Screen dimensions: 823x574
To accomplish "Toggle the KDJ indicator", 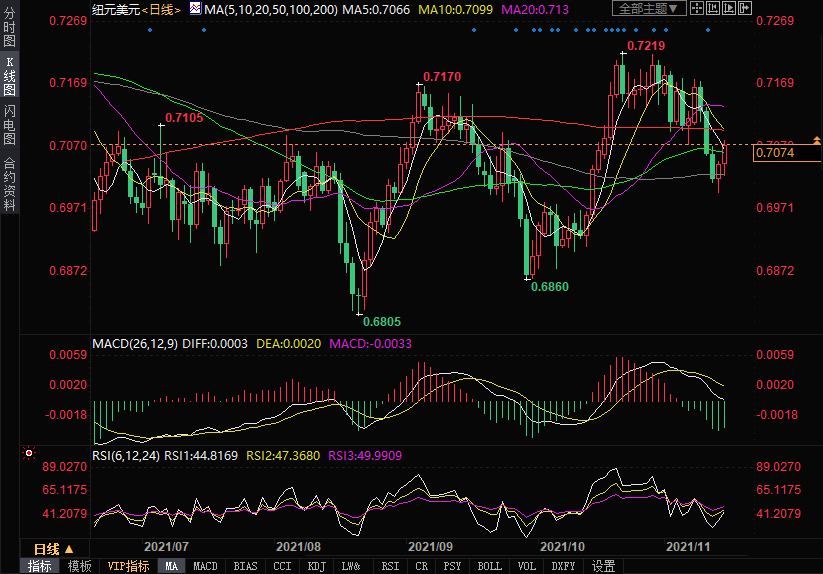I will pyautogui.click(x=316, y=566).
